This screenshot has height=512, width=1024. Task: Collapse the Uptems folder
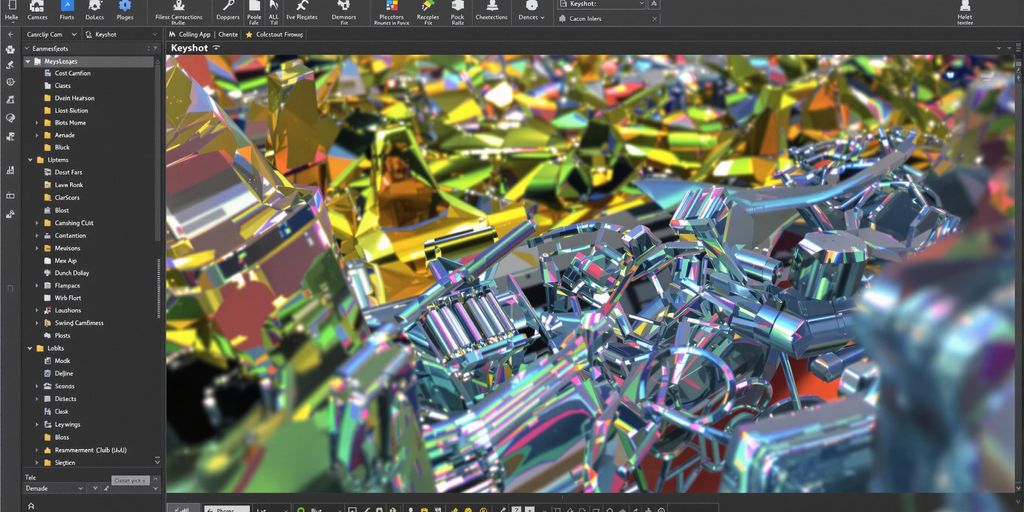[30, 160]
